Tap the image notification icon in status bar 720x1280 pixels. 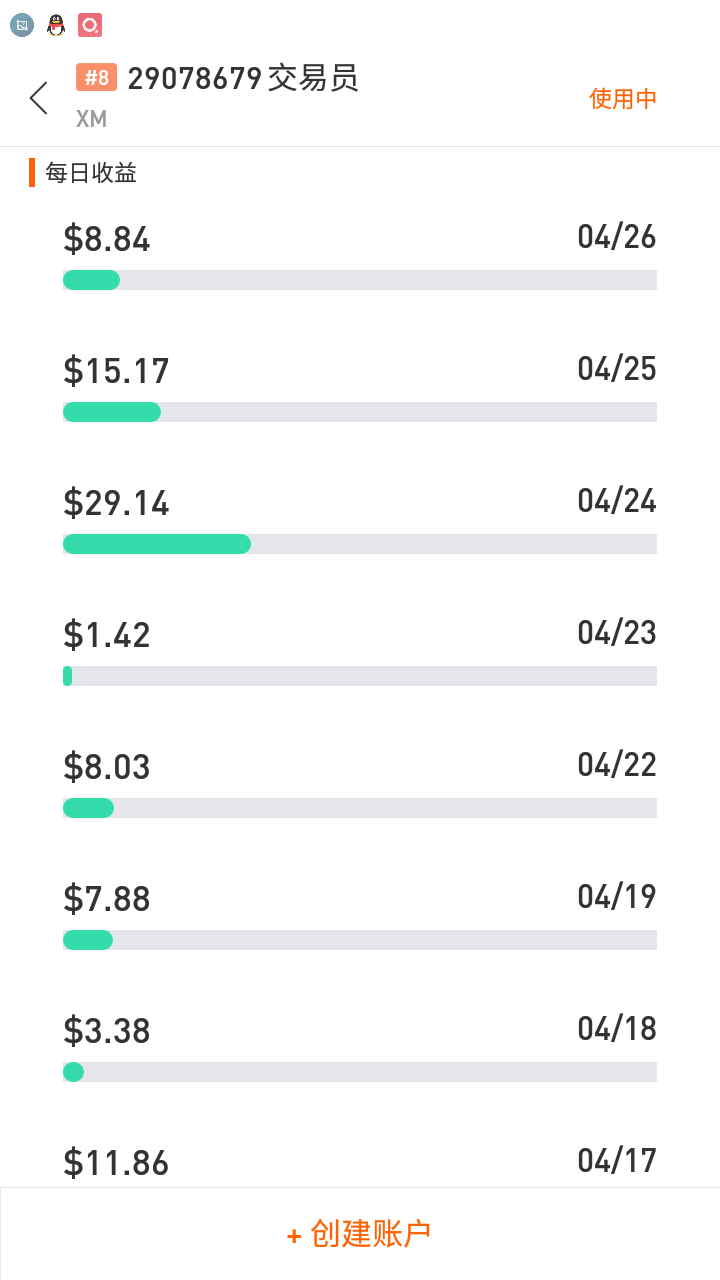[x=22, y=26]
